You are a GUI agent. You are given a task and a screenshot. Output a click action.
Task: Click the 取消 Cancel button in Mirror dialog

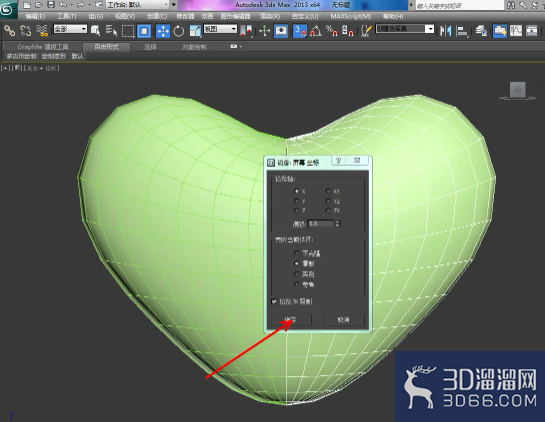(x=344, y=319)
